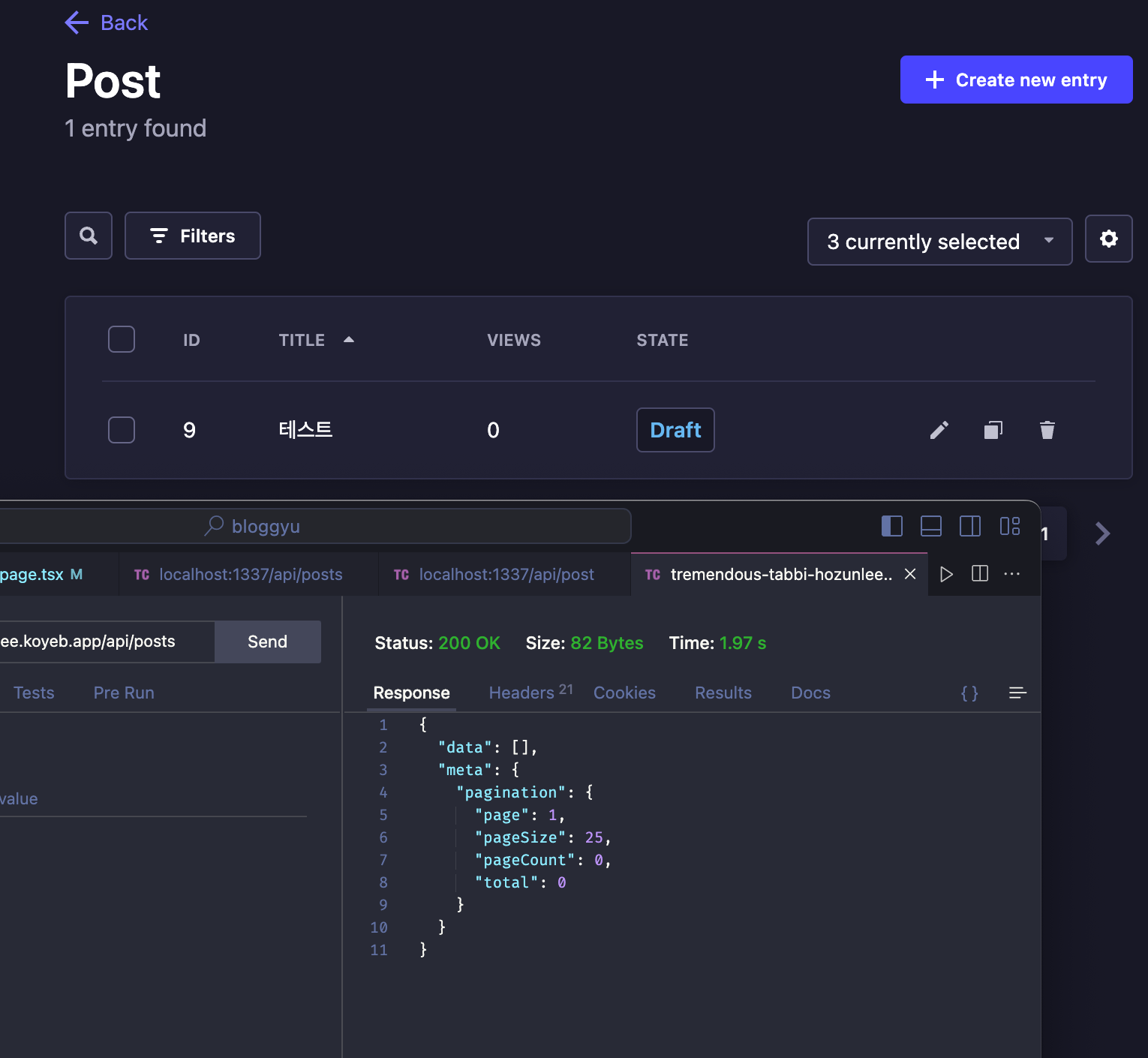
Task: Click the curly braces format icon
Action: pyautogui.click(x=969, y=693)
